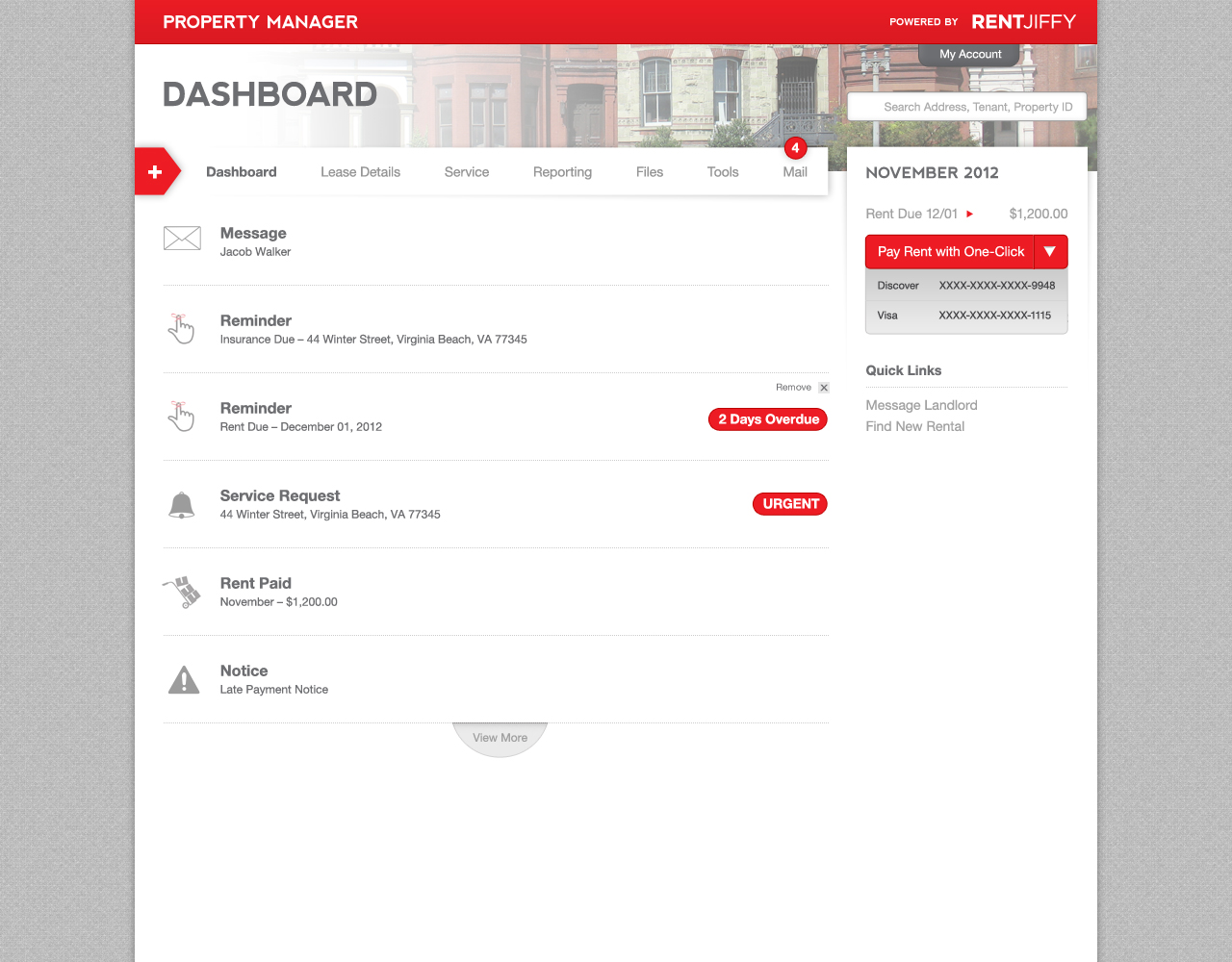Select the Reminder hand icon for Insurance Due

point(182,328)
